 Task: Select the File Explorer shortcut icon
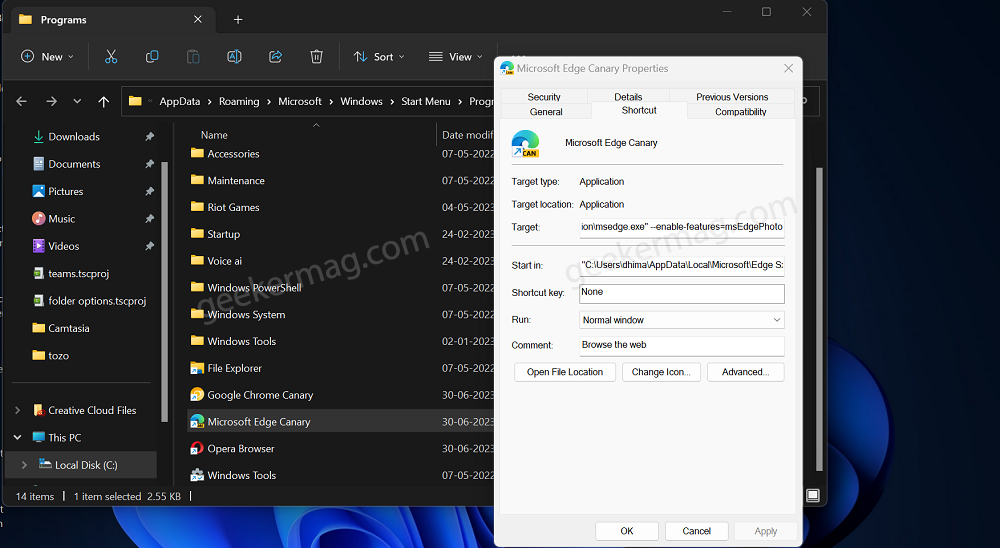point(197,368)
